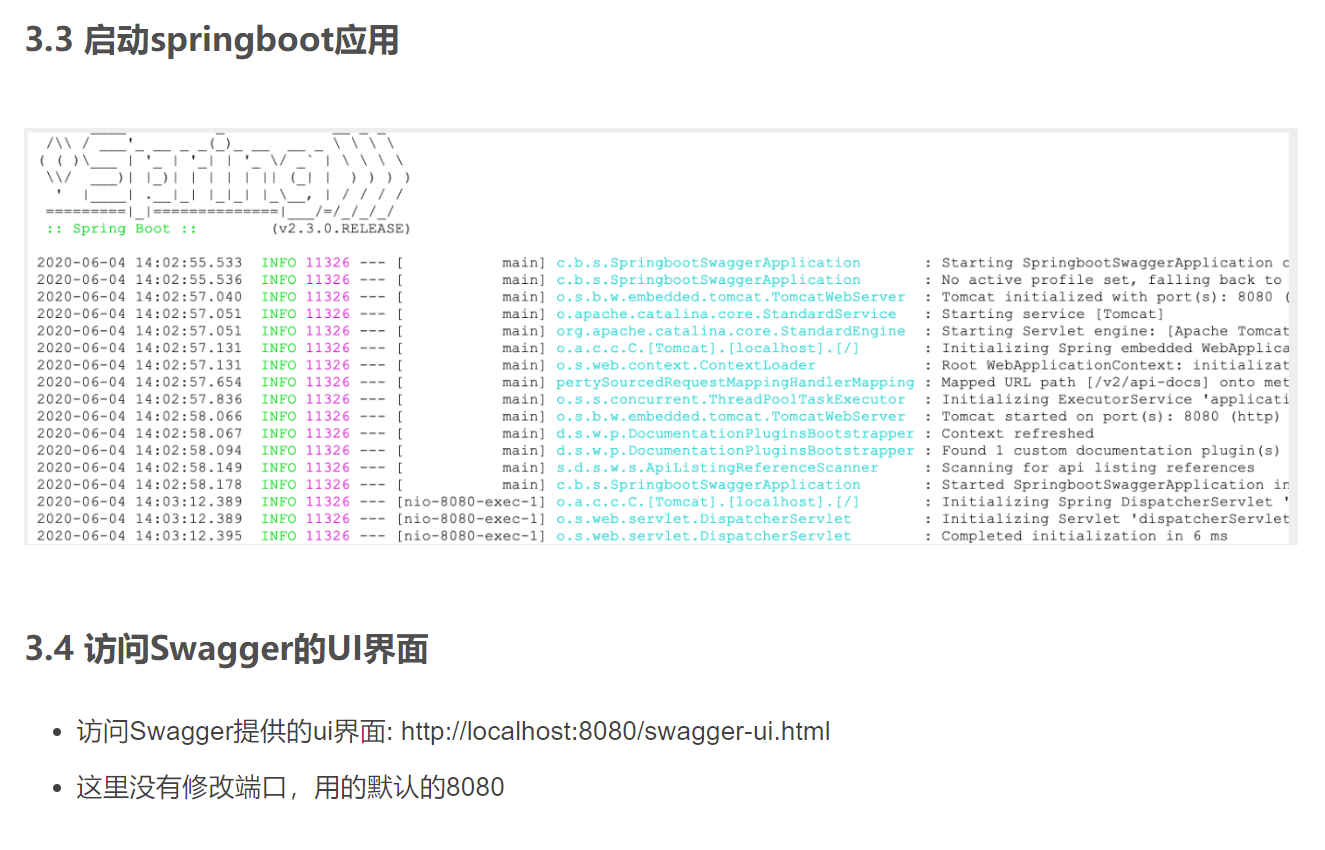Click the heading "3.4 访问Swagger的UI界面"

[227, 649]
